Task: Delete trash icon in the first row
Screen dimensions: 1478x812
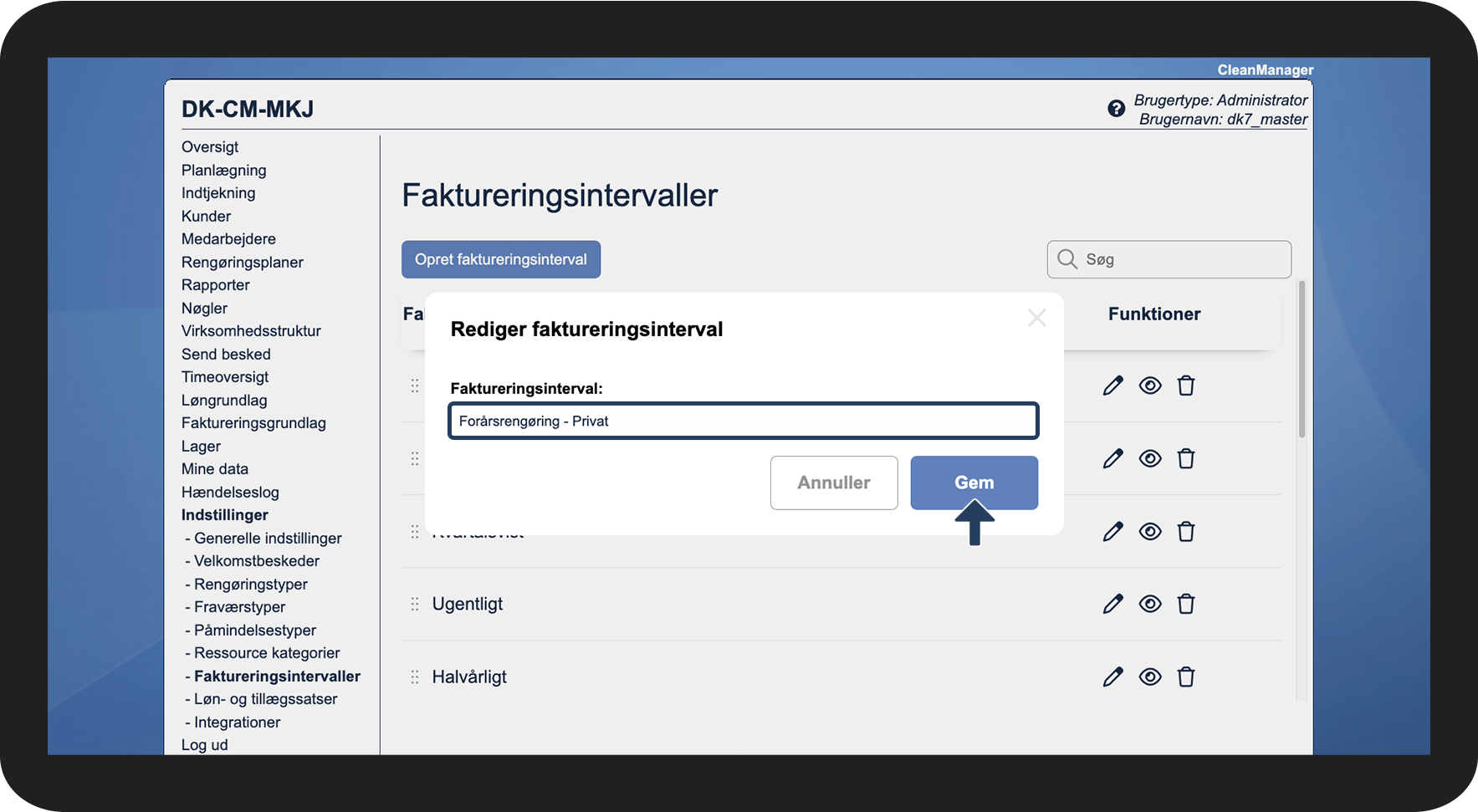Action: tap(1186, 386)
